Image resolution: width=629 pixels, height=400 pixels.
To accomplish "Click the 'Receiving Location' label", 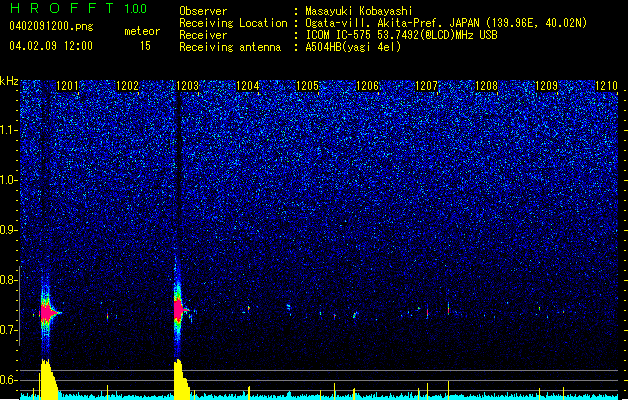I will click(x=233, y=23).
